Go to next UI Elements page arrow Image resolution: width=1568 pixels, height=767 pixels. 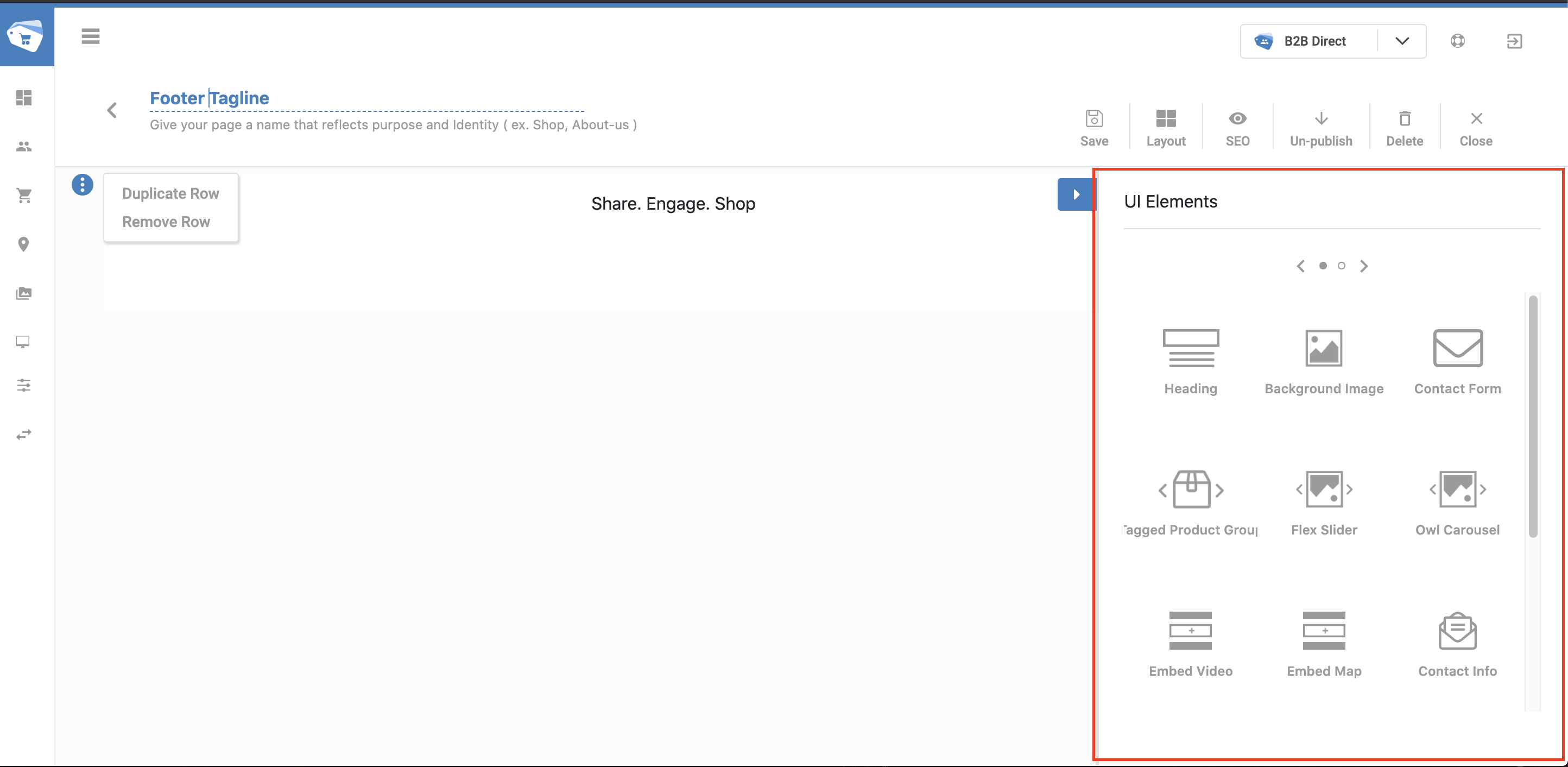click(x=1364, y=266)
